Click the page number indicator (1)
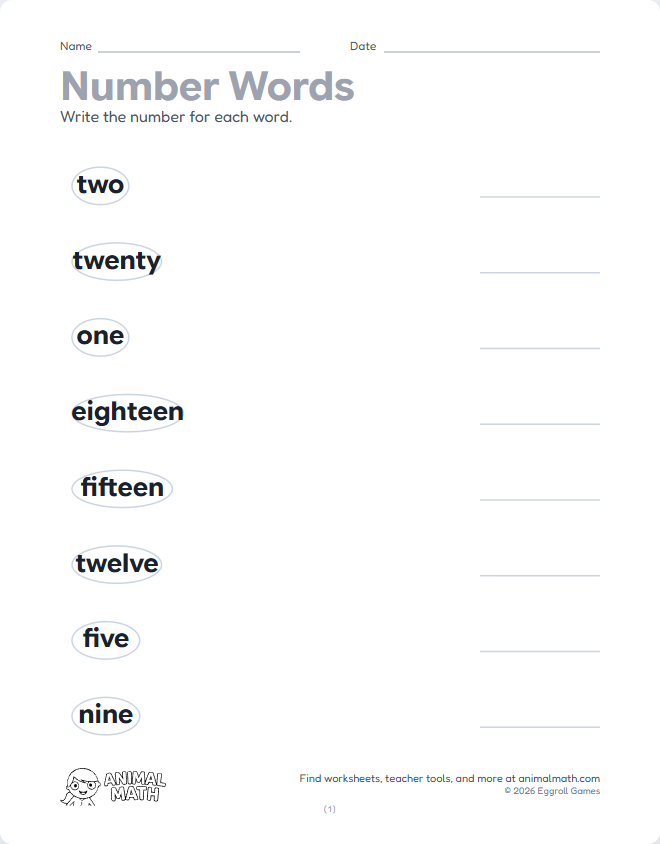 pyautogui.click(x=330, y=809)
